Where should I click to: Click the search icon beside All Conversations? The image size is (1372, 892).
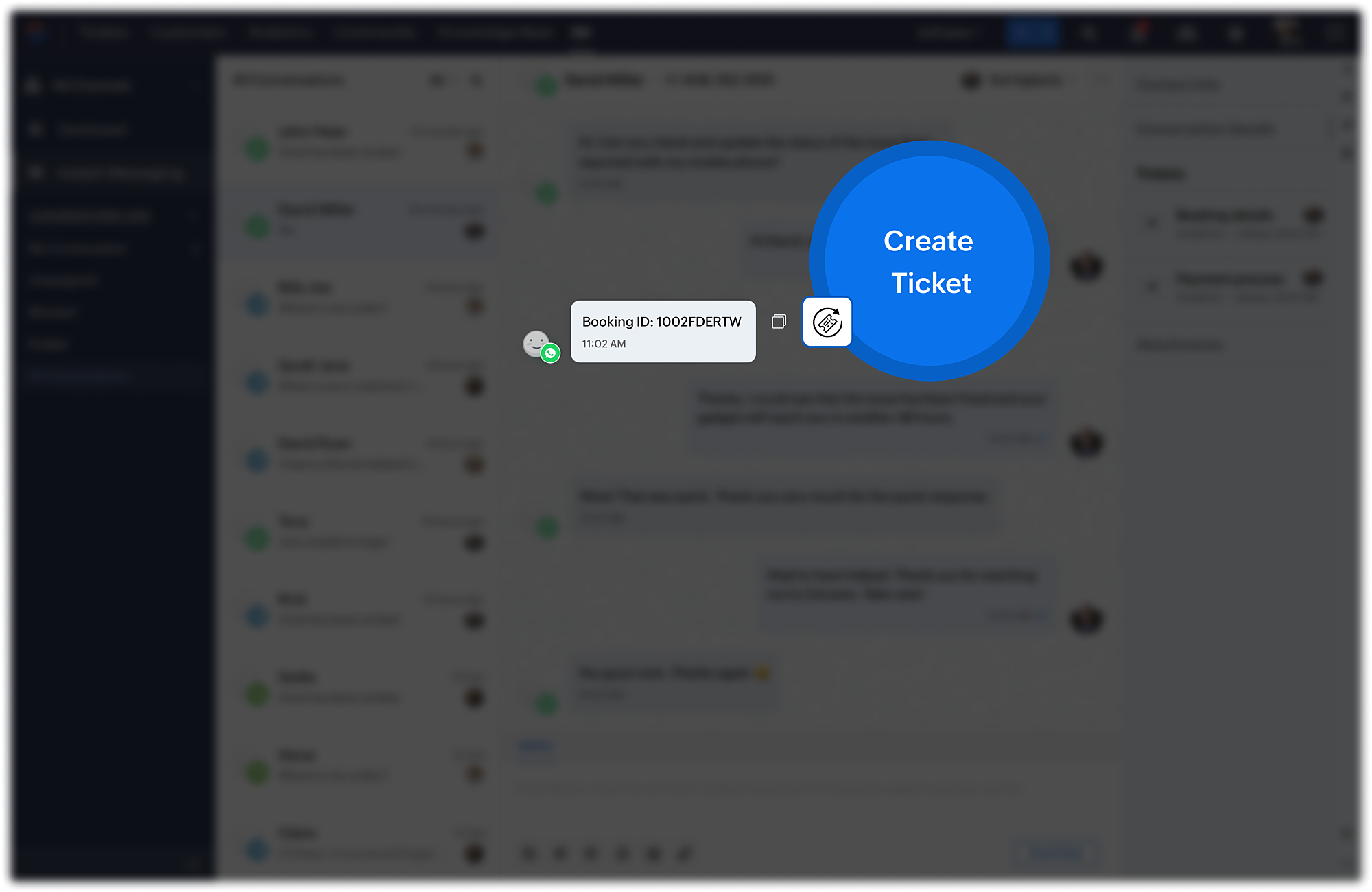pyautogui.click(x=477, y=81)
